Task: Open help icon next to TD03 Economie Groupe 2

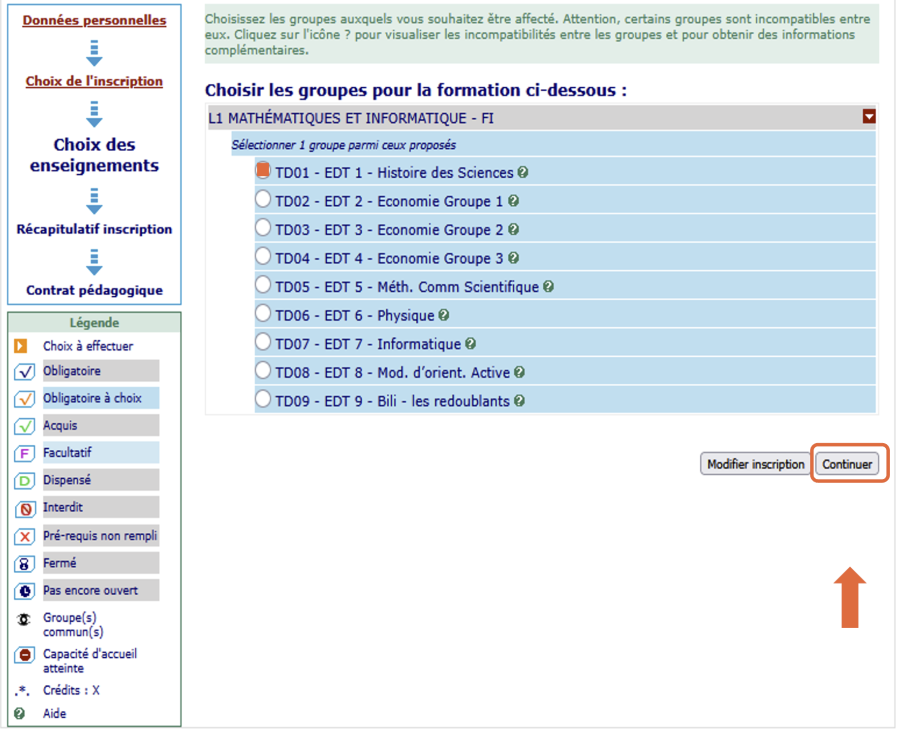Action: (x=514, y=230)
